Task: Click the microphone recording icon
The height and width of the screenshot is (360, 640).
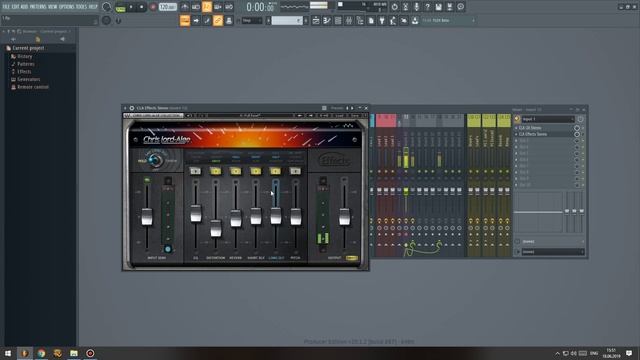Action: [416, 7]
